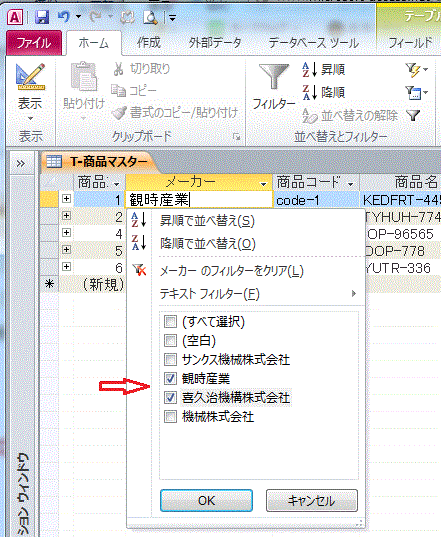The image size is (441, 537).
Task: Expand subdatasheet for record 2
Action: click(x=66, y=216)
